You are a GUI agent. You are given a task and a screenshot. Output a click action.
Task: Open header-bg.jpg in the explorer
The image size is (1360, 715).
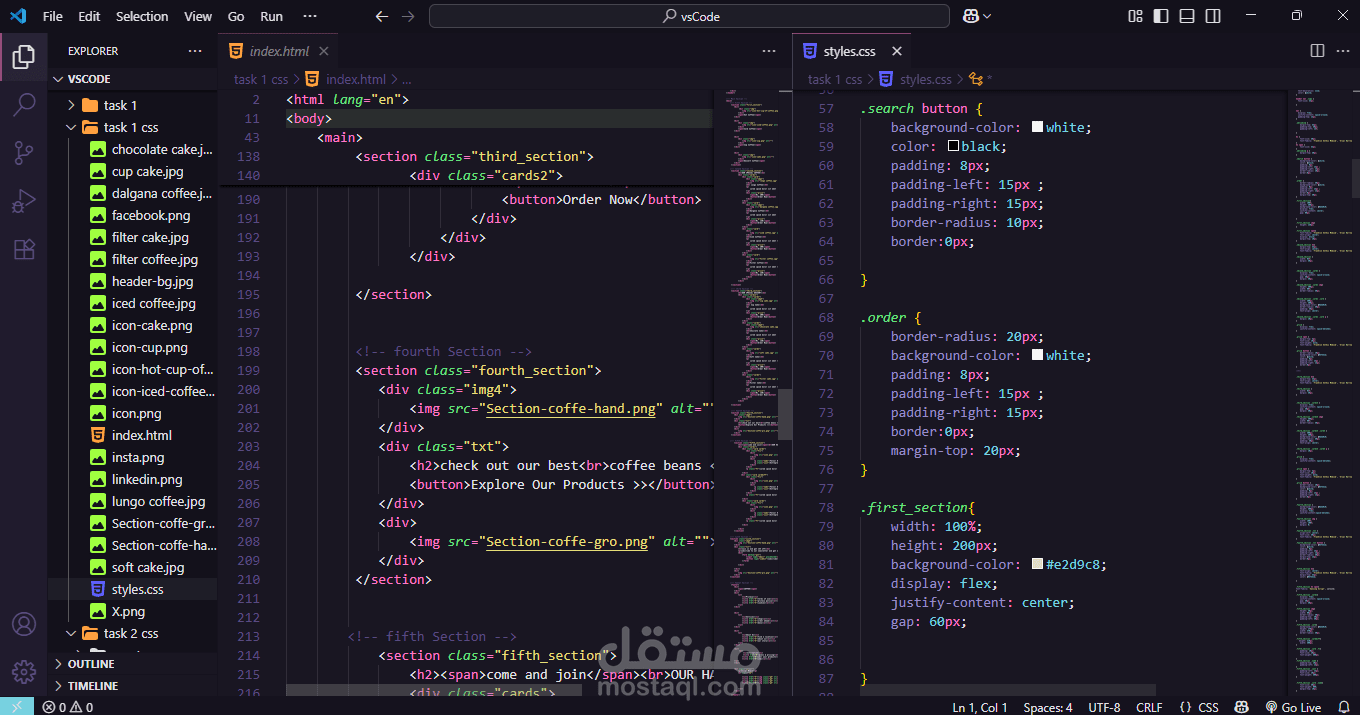pos(152,281)
